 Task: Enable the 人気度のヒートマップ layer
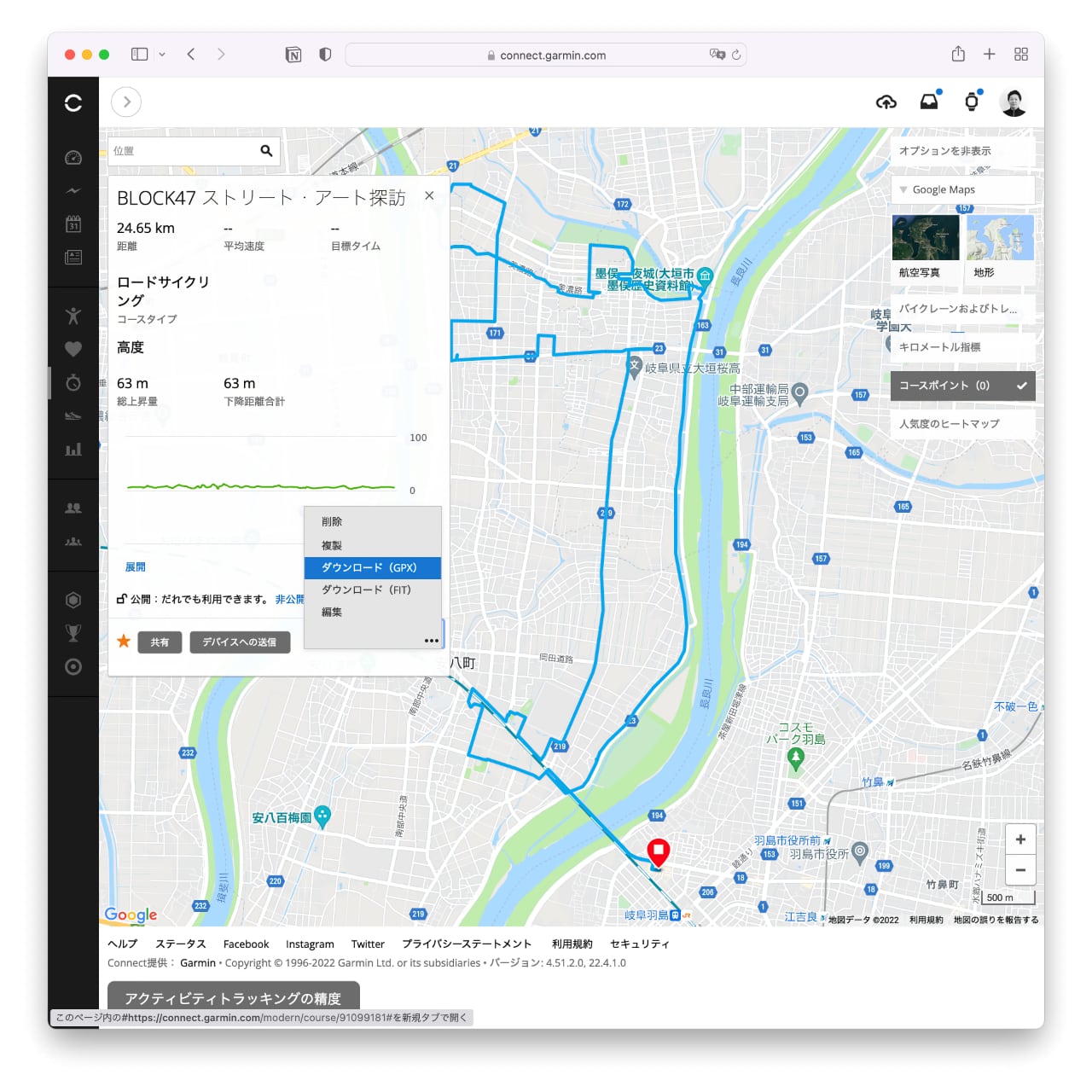click(962, 424)
